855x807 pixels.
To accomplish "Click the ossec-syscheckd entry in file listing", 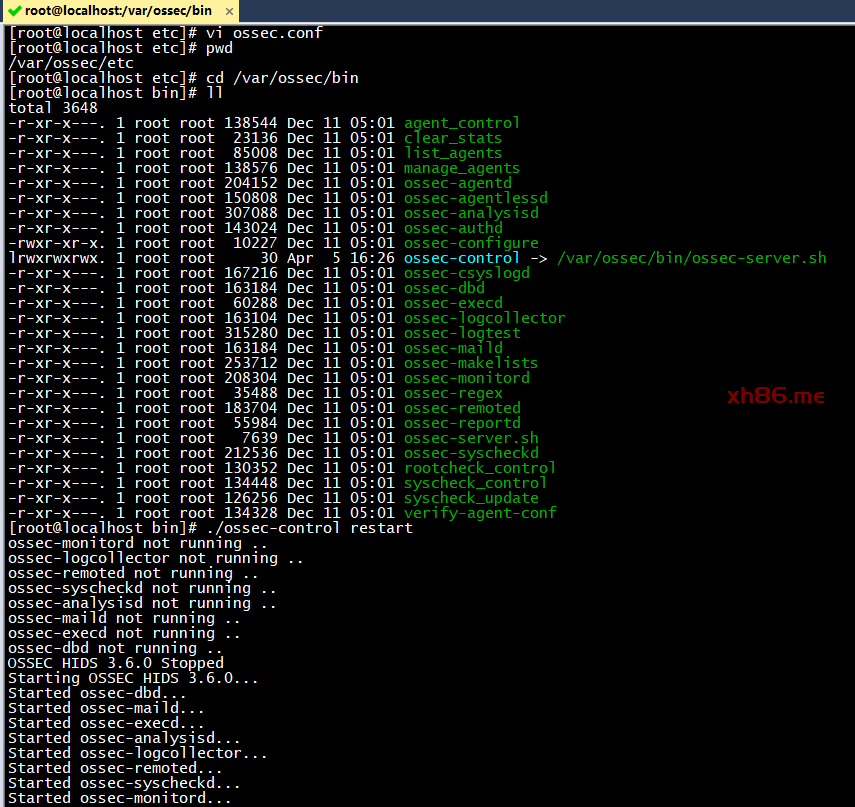I will (470, 453).
